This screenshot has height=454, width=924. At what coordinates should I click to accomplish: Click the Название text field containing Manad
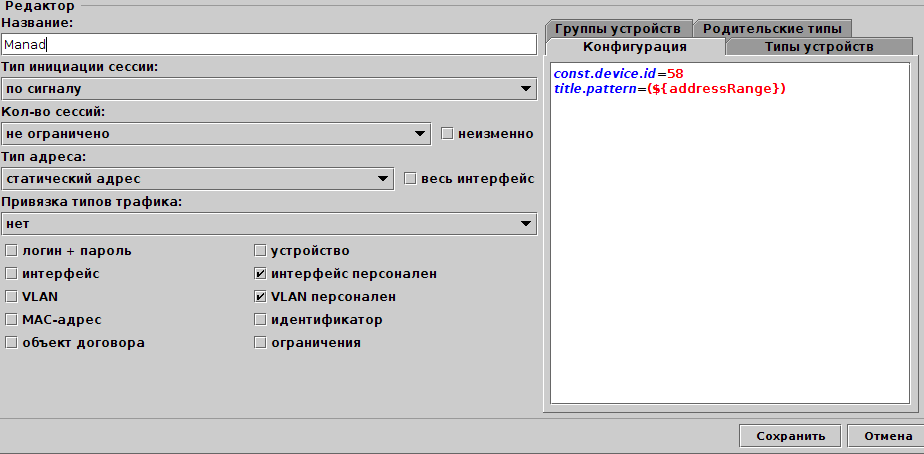(269, 44)
